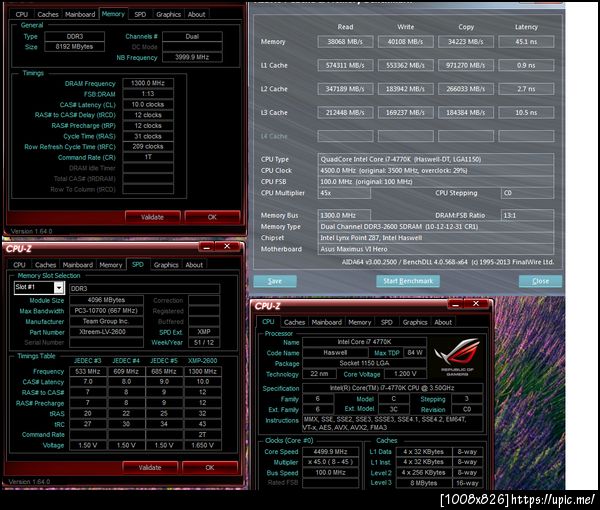Click the L2 Cache Write value 183942 MB/s
600x510 pixels.
pyautogui.click(x=406, y=89)
